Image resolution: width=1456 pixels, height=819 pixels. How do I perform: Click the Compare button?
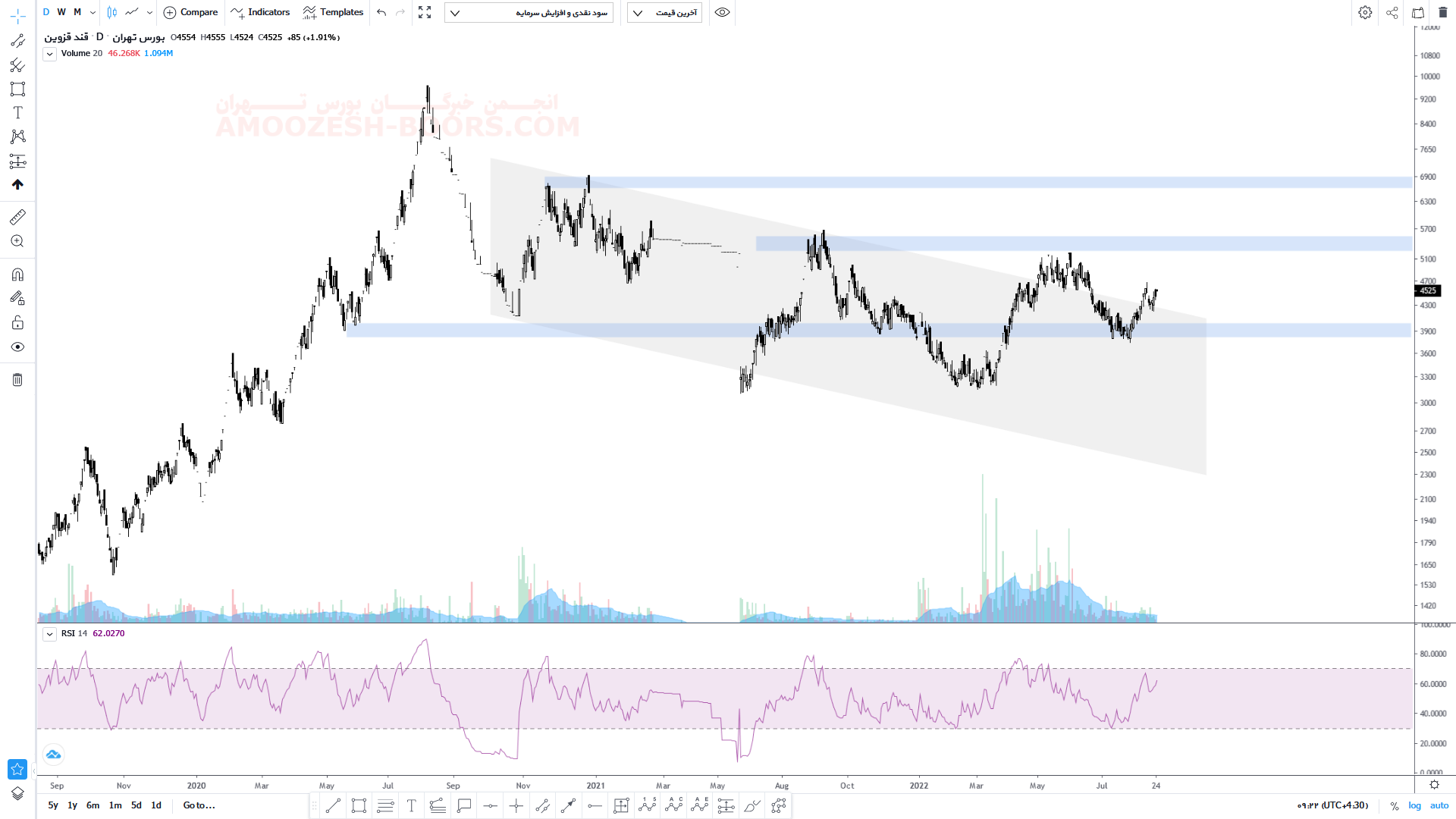[x=190, y=12]
